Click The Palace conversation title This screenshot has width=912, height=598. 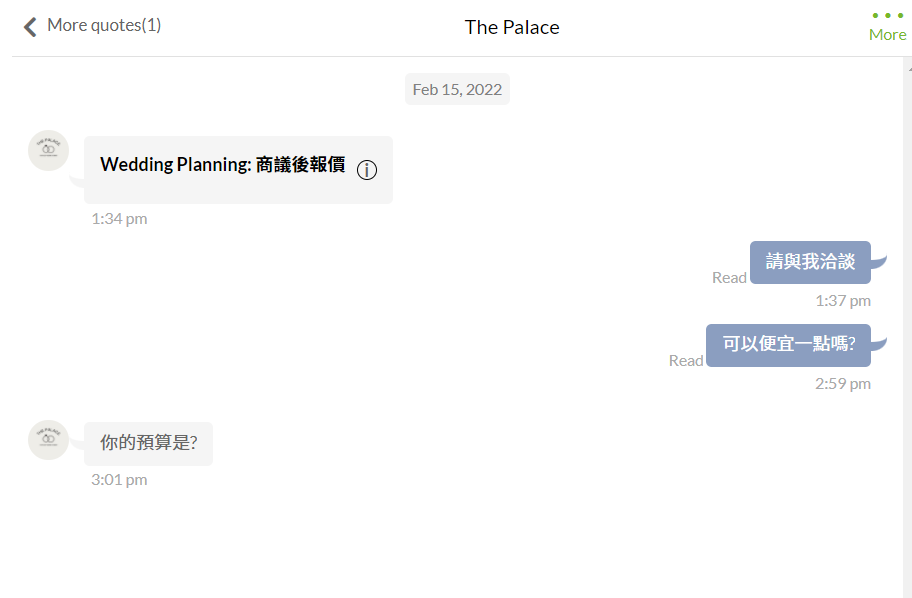coord(512,27)
